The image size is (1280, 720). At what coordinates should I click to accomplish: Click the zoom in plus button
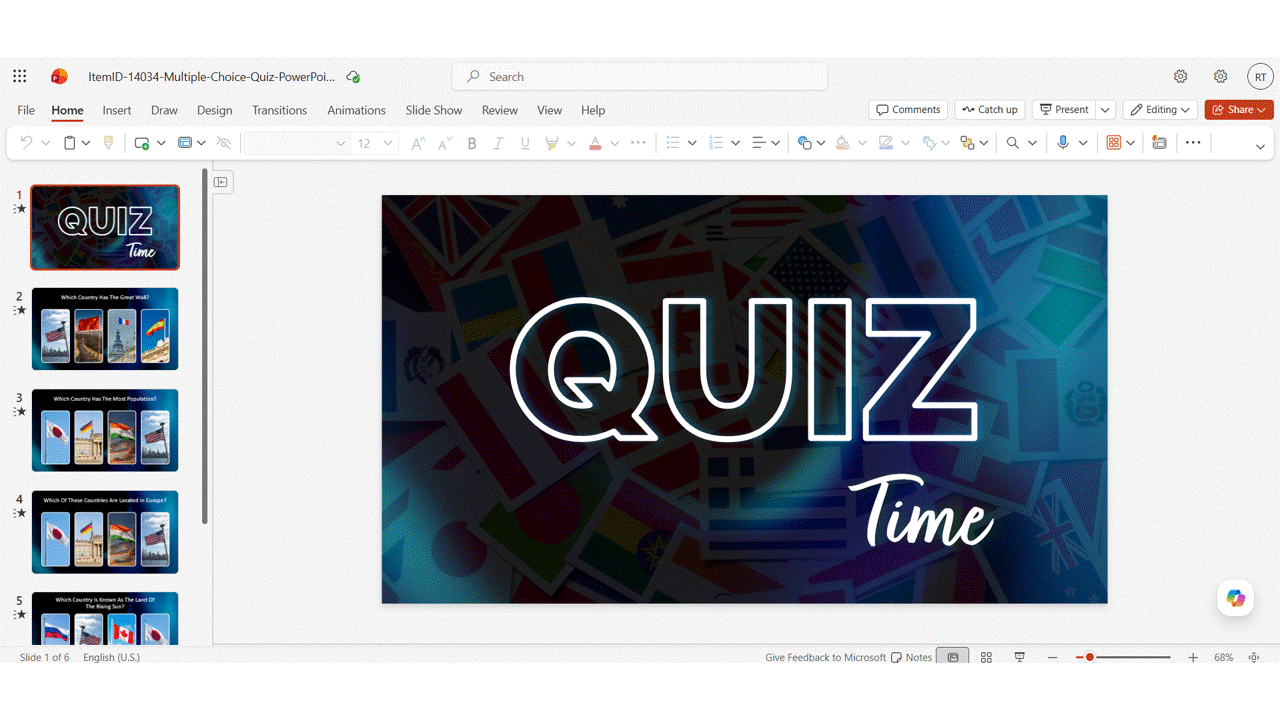[1193, 657]
